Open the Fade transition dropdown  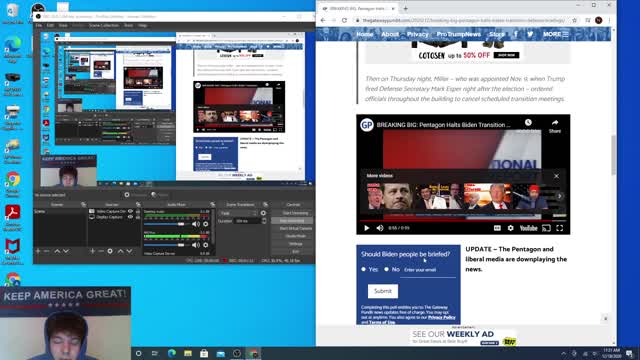tap(238, 213)
